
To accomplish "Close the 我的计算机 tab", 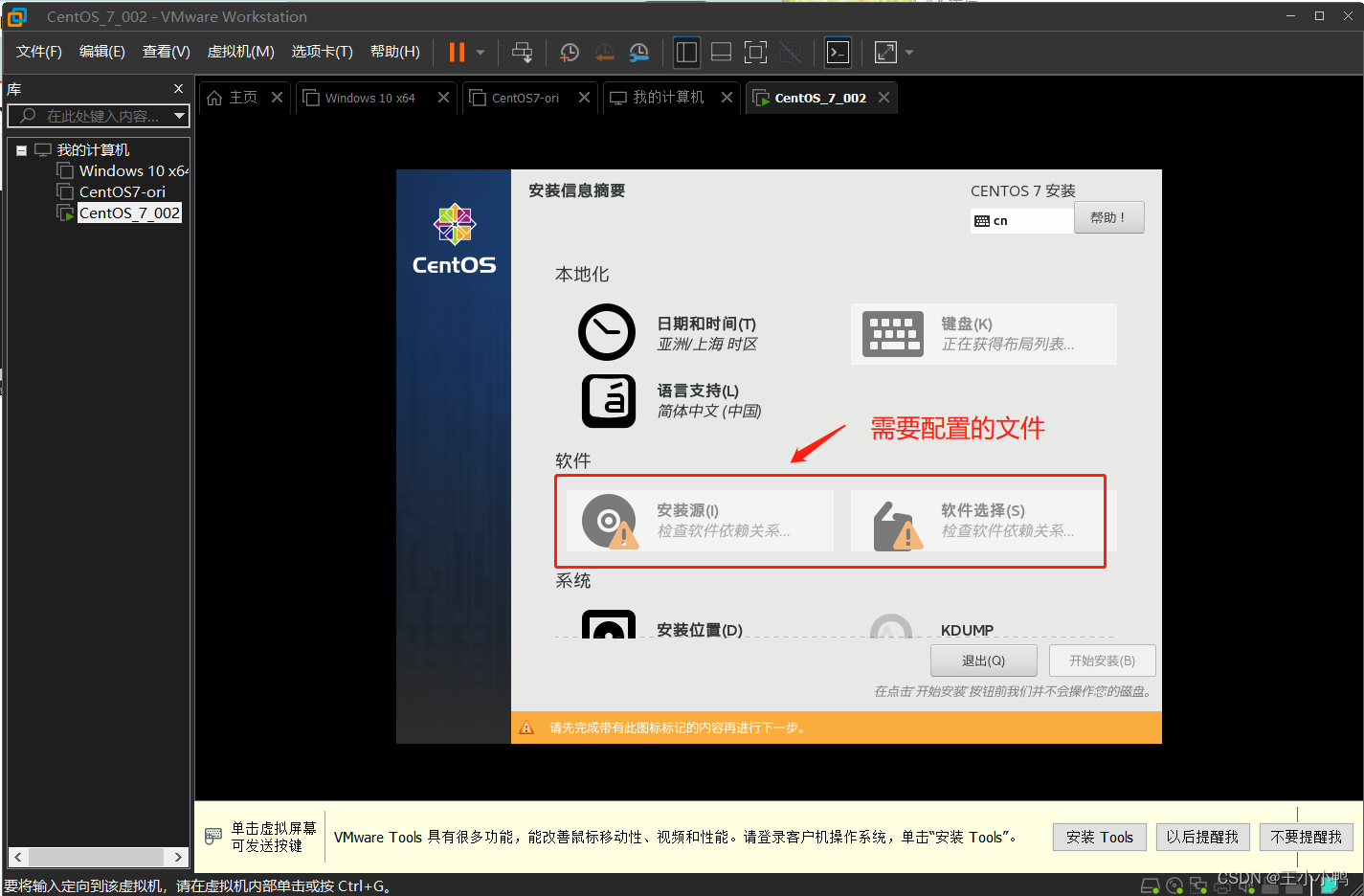I will tap(727, 98).
